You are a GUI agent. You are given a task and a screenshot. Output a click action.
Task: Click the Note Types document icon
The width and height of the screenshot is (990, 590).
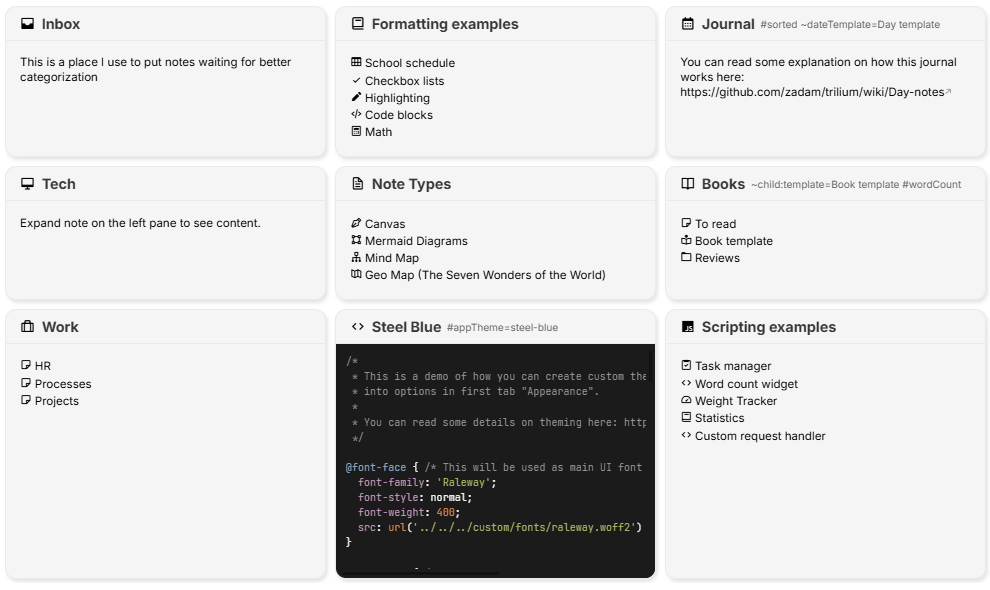[x=357, y=184]
